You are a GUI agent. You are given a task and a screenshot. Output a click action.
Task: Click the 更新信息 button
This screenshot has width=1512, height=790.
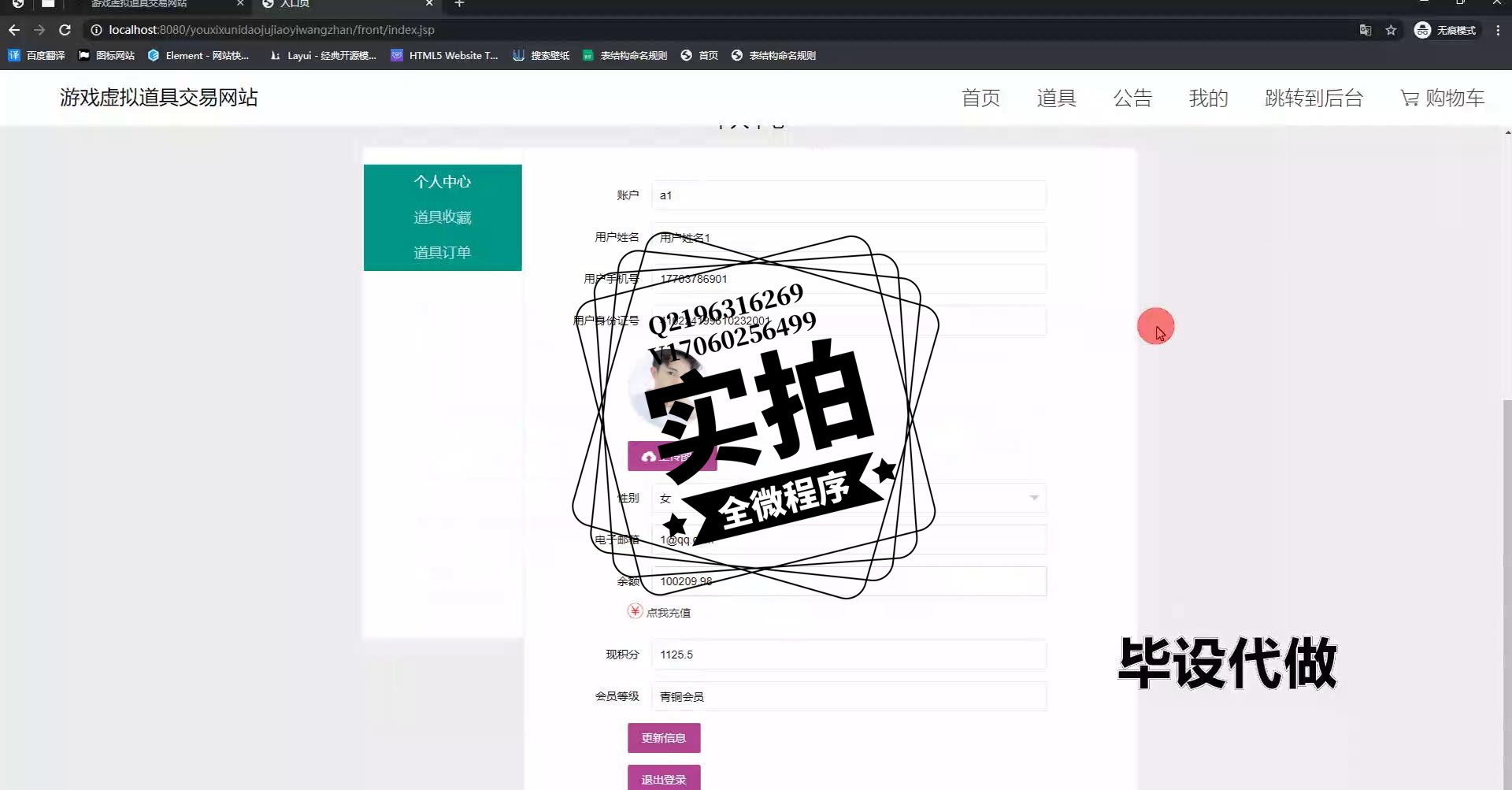(x=664, y=738)
